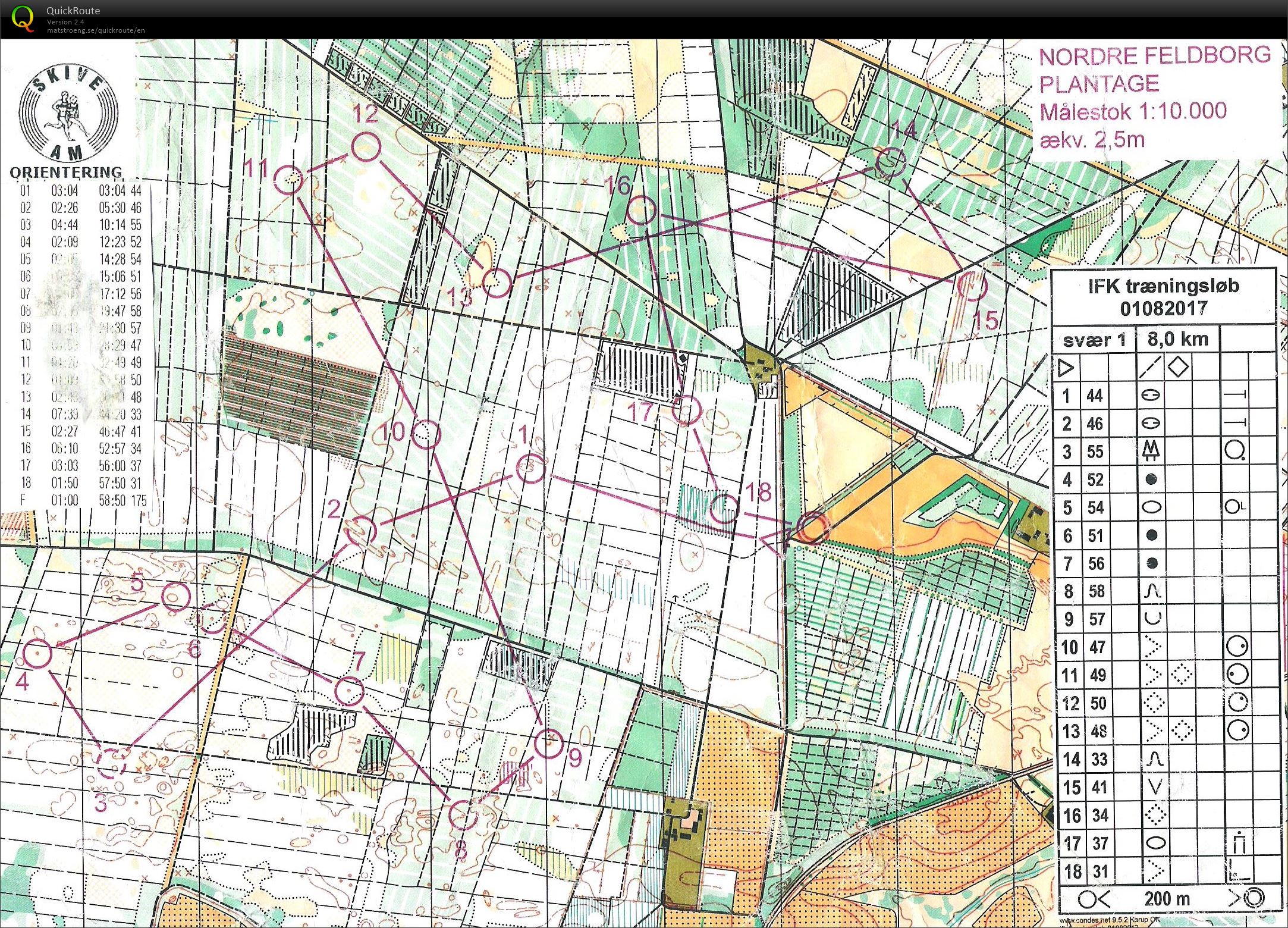Click the NORDRE FELDBORG title text
1288x928 pixels.
click(x=1154, y=56)
